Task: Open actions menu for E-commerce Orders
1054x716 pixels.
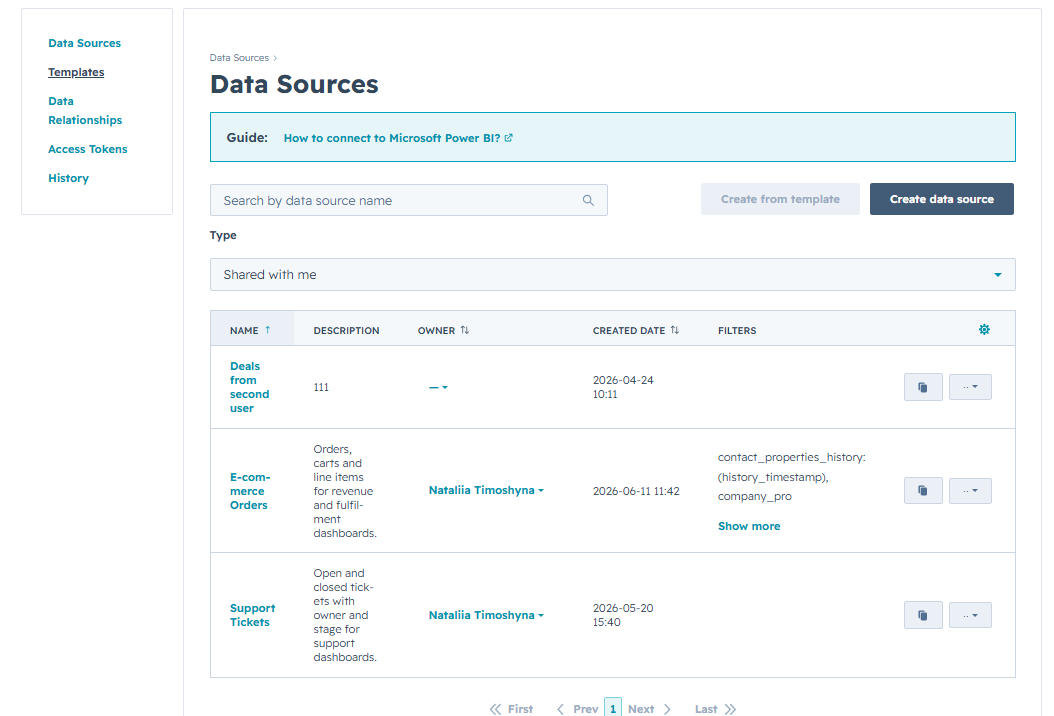Action: click(x=970, y=491)
